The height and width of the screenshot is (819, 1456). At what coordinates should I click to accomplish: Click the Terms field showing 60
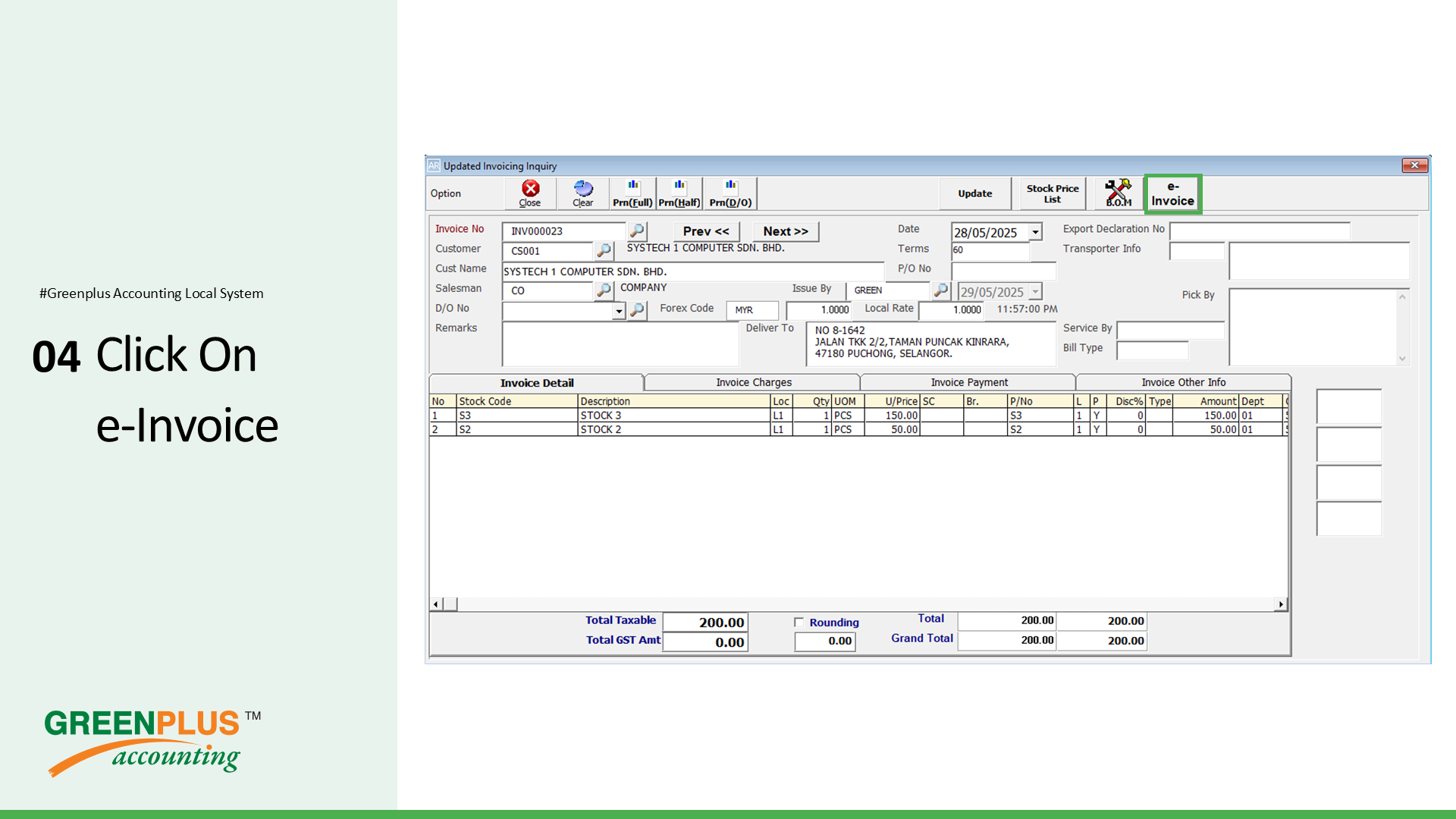pos(990,250)
